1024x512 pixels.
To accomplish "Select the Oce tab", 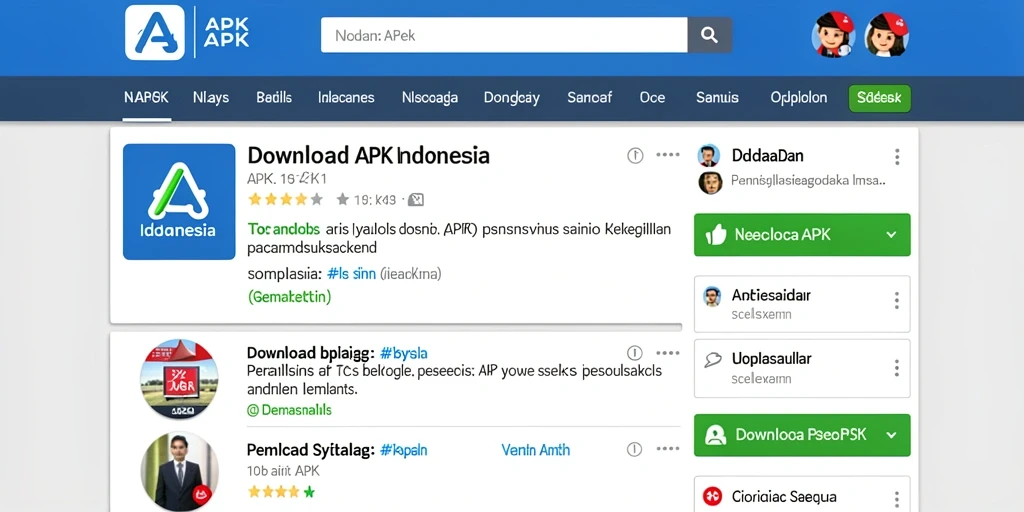I will [x=652, y=98].
